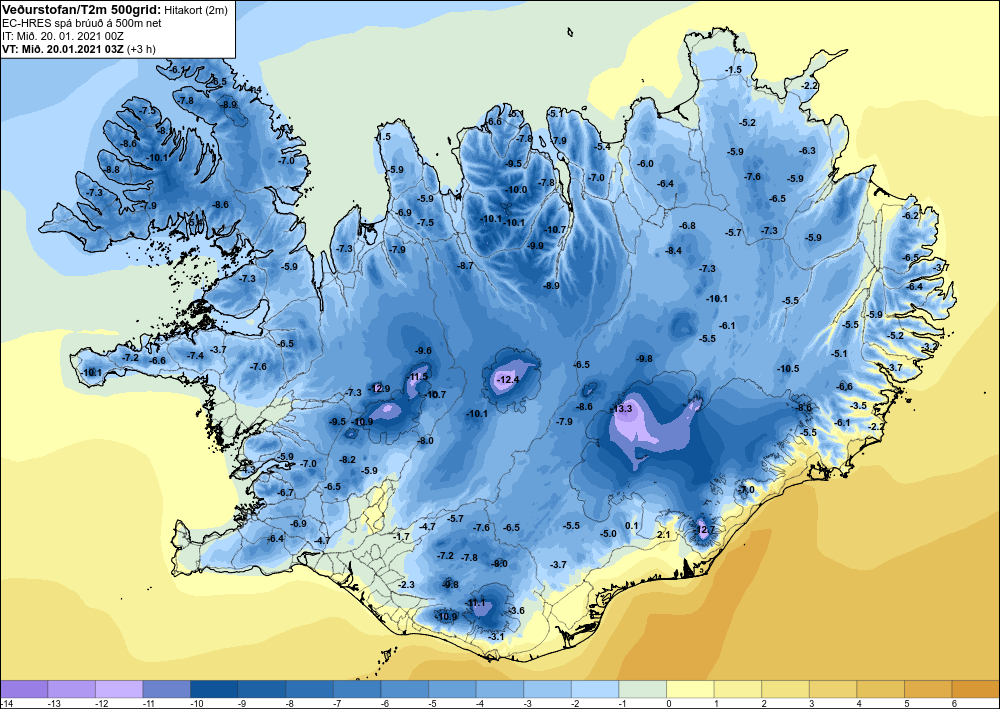Click the -12.7 temperature value
Image resolution: width=1000 pixels, height=709 pixels.
[x=702, y=529]
